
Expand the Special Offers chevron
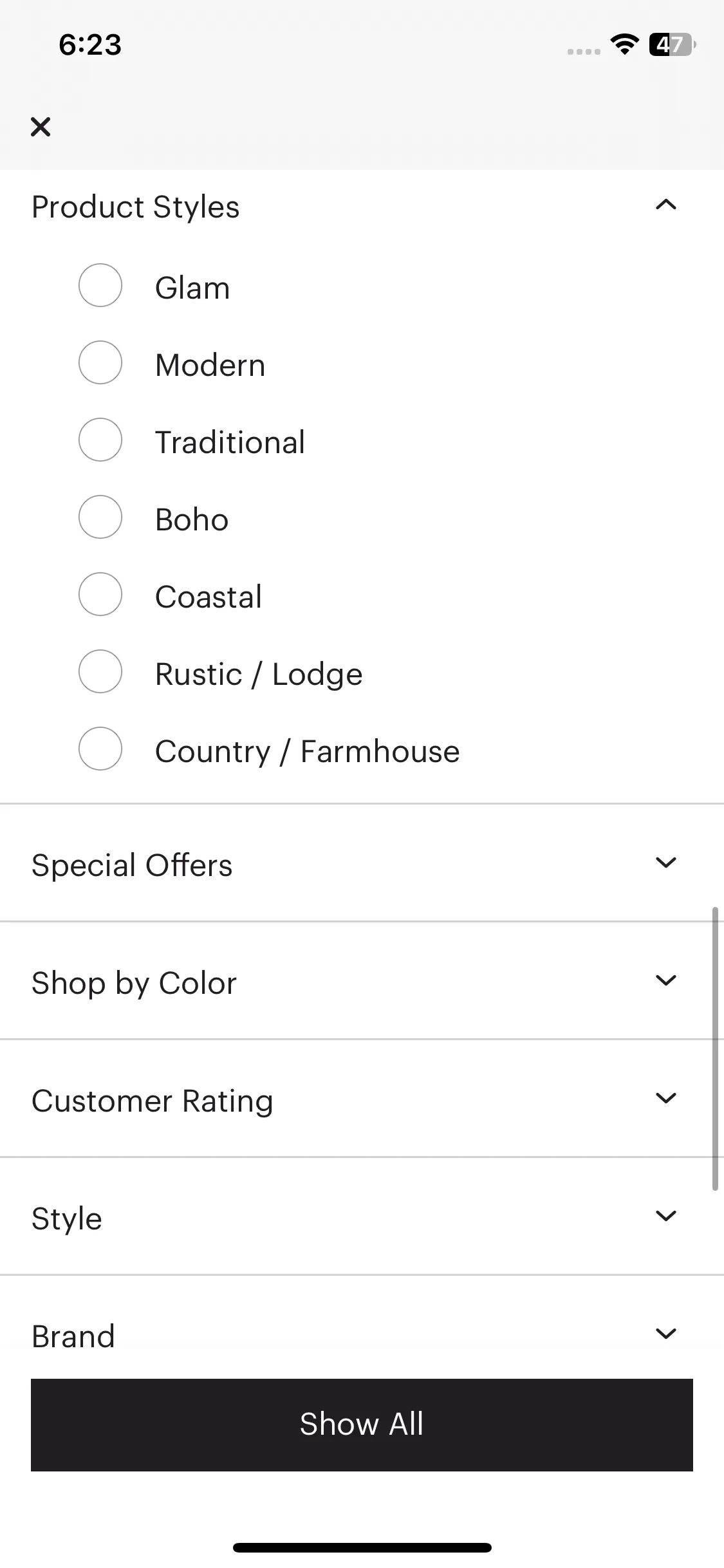coord(666,863)
